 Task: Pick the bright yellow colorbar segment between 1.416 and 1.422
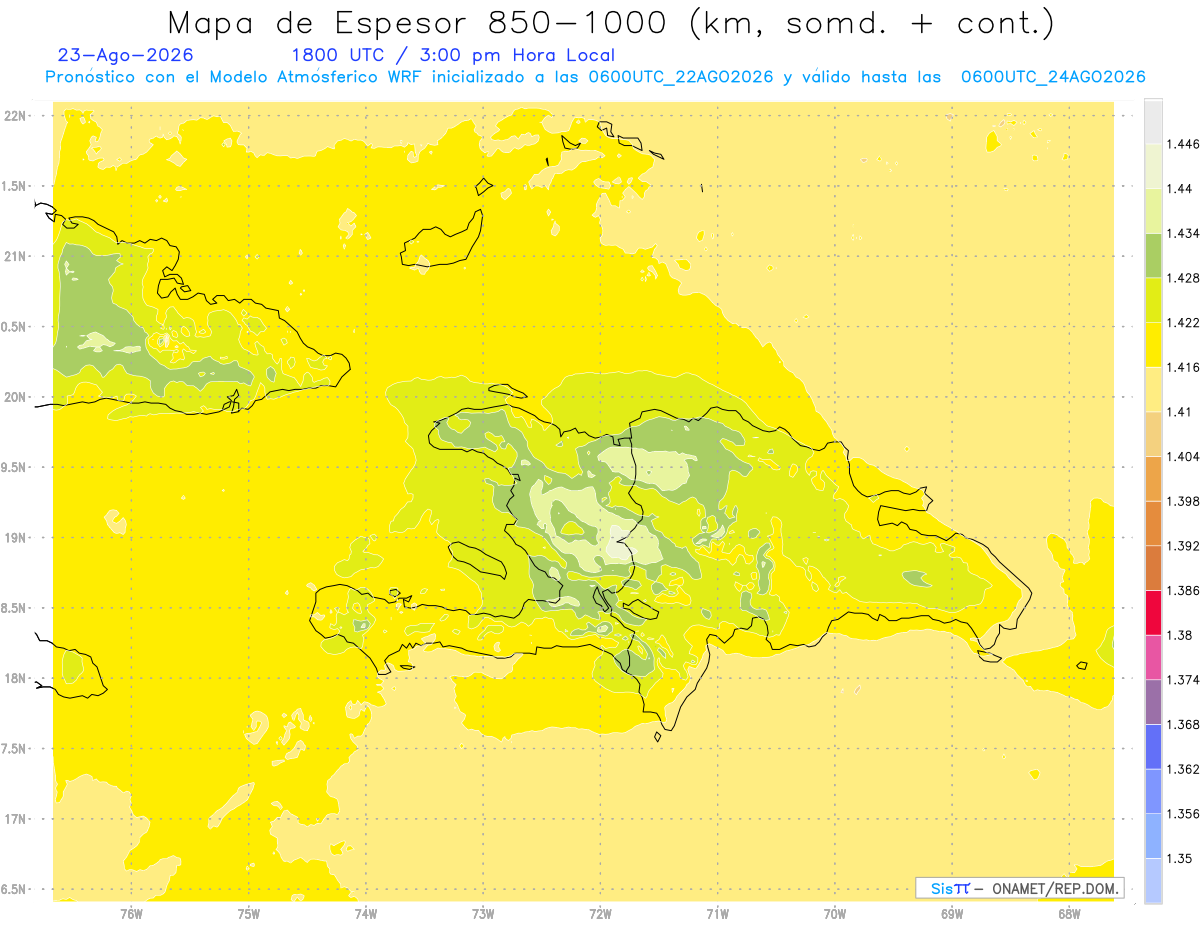click(x=1153, y=345)
